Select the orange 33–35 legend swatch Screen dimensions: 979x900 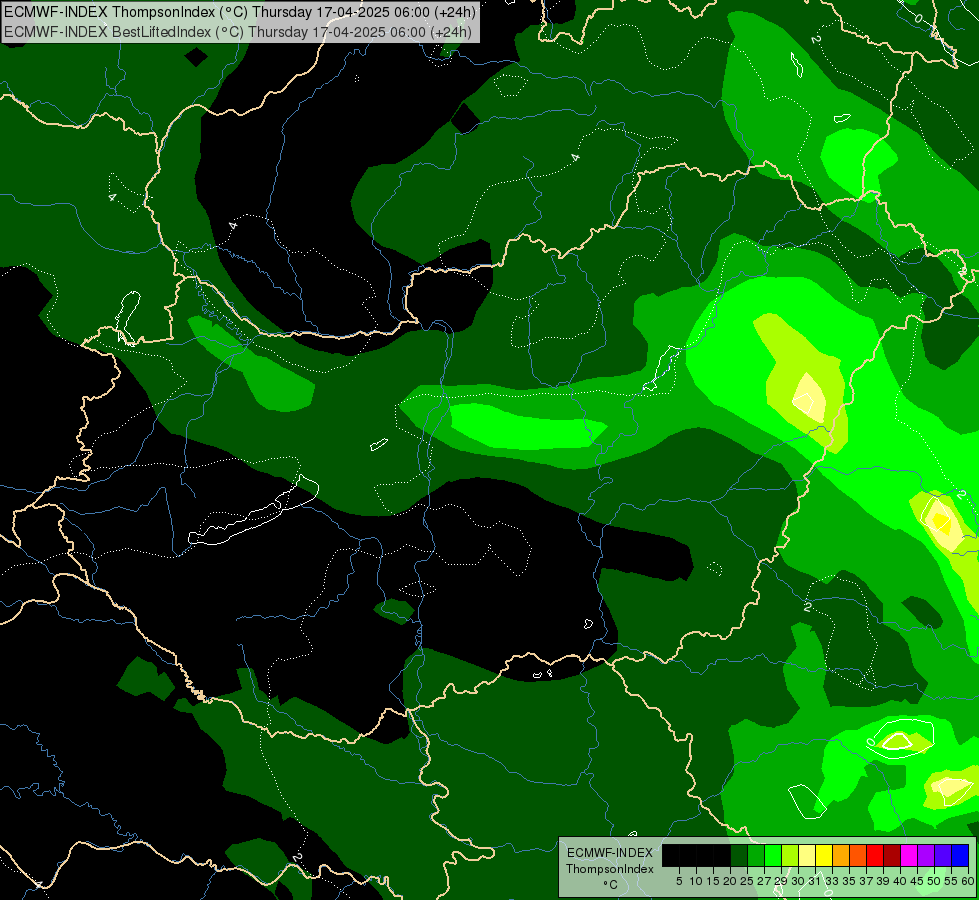pyautogui.click(x=841, y=855)
